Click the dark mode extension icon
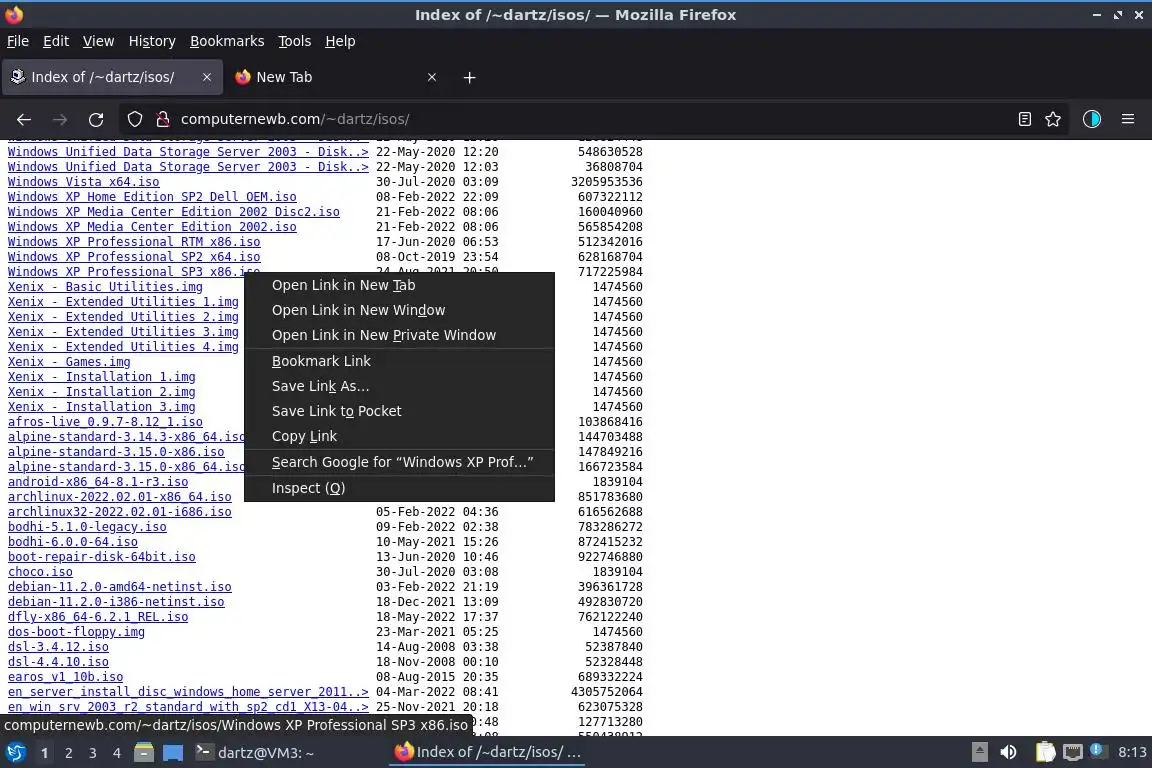The image size is (1152, 768). 1092,119
